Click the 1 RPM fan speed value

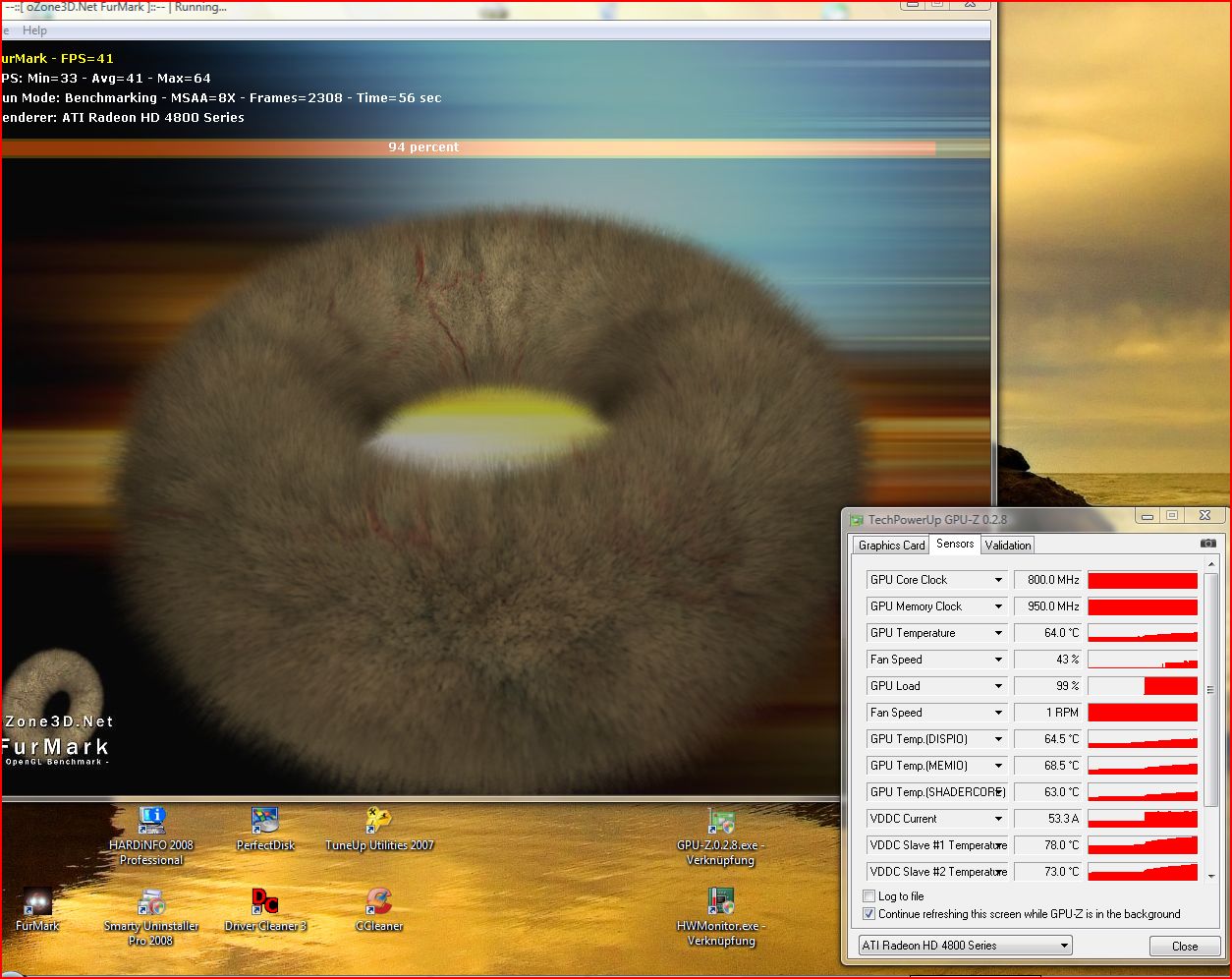coord(1047,713)
